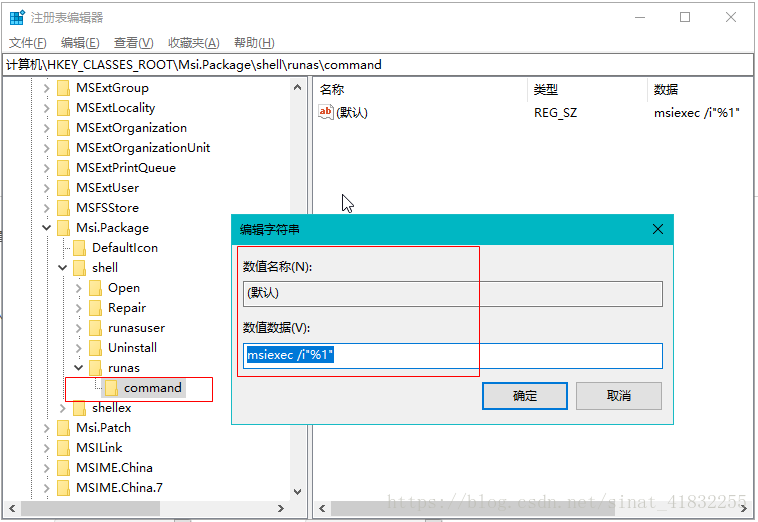The height and width of the screenshot is (522, 758).
Task: Close the 编辑字符串 dialog
Action: click(658, 229)
